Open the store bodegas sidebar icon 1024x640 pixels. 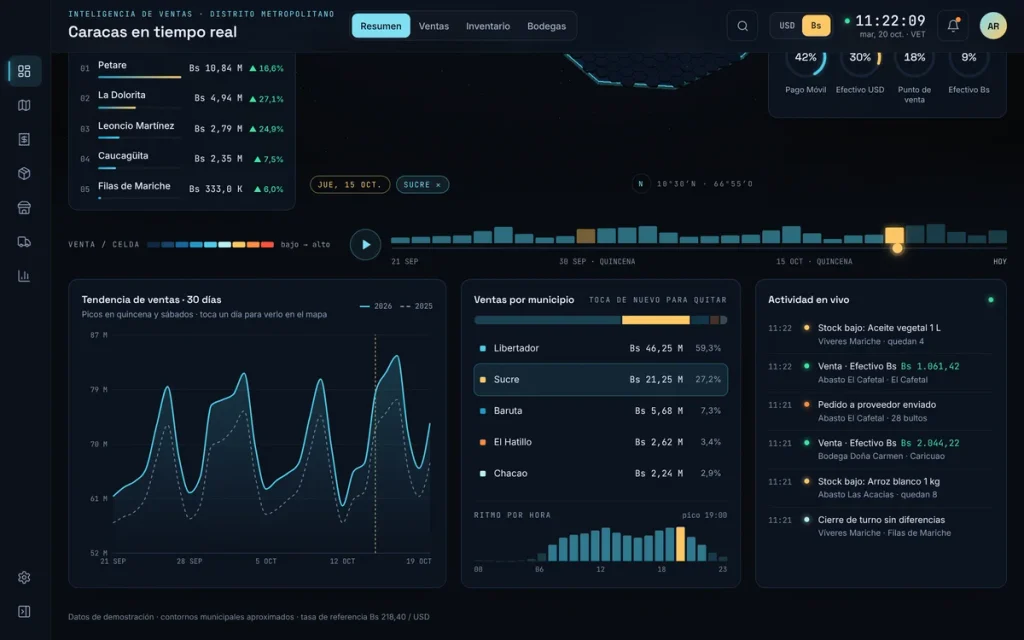[x=24, y=208]
